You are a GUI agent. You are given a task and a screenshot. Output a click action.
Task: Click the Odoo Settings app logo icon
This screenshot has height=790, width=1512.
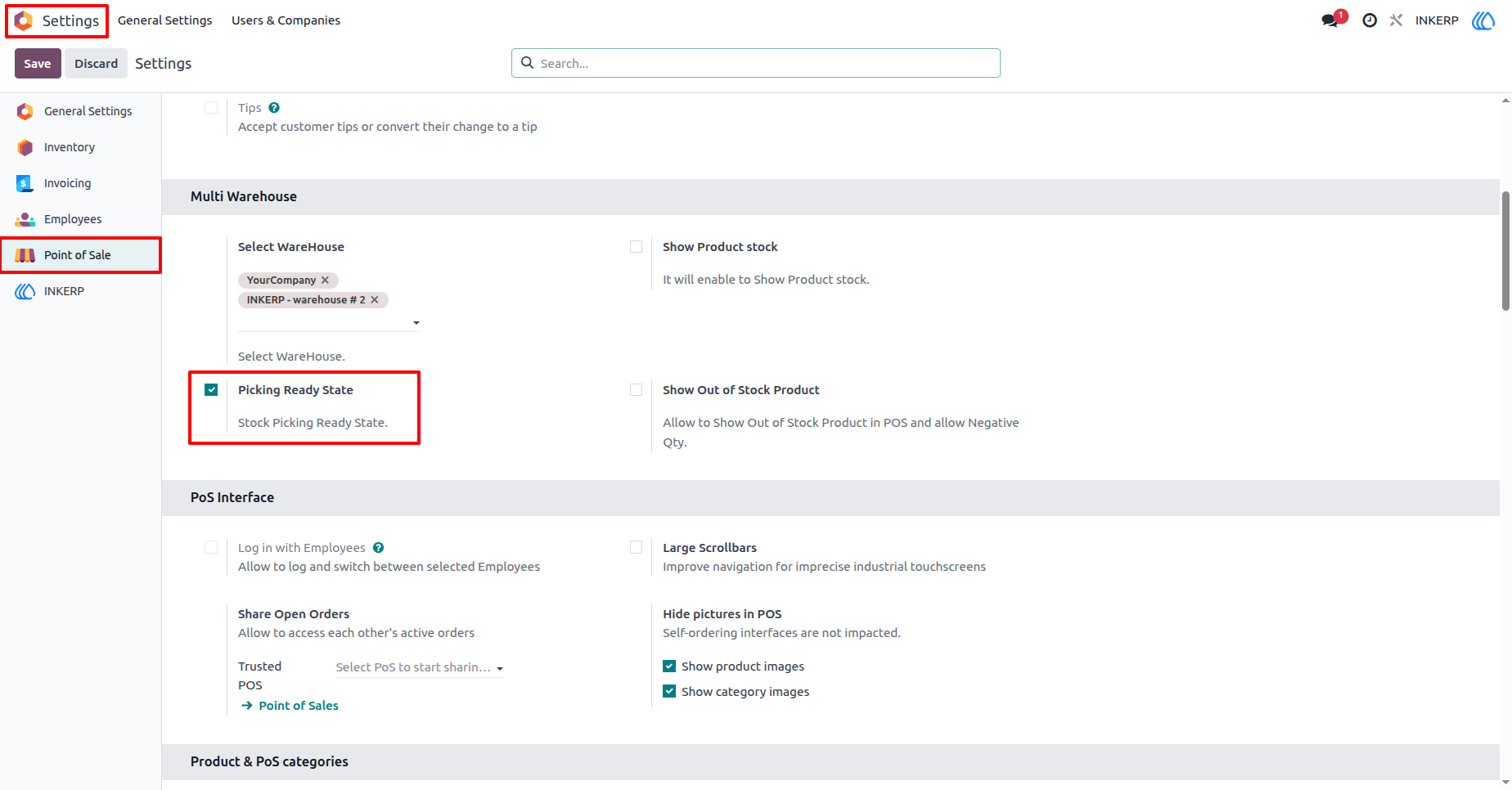25,20
